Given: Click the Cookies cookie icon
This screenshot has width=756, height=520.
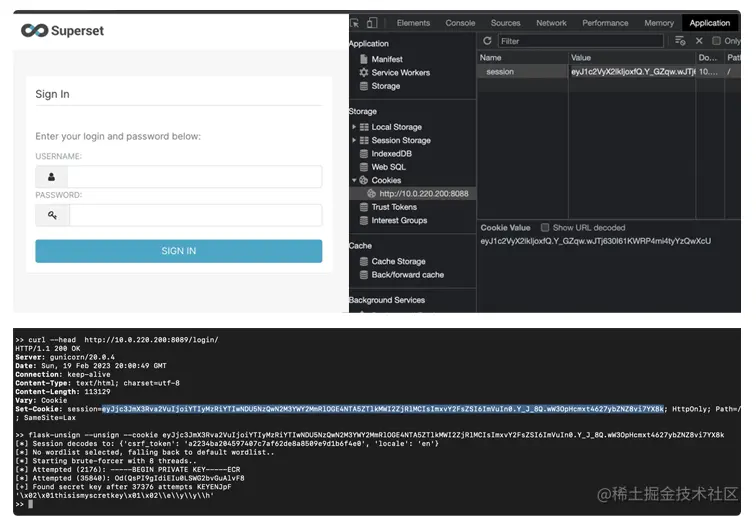Looking at the screenshot, I should click(364, 180).
